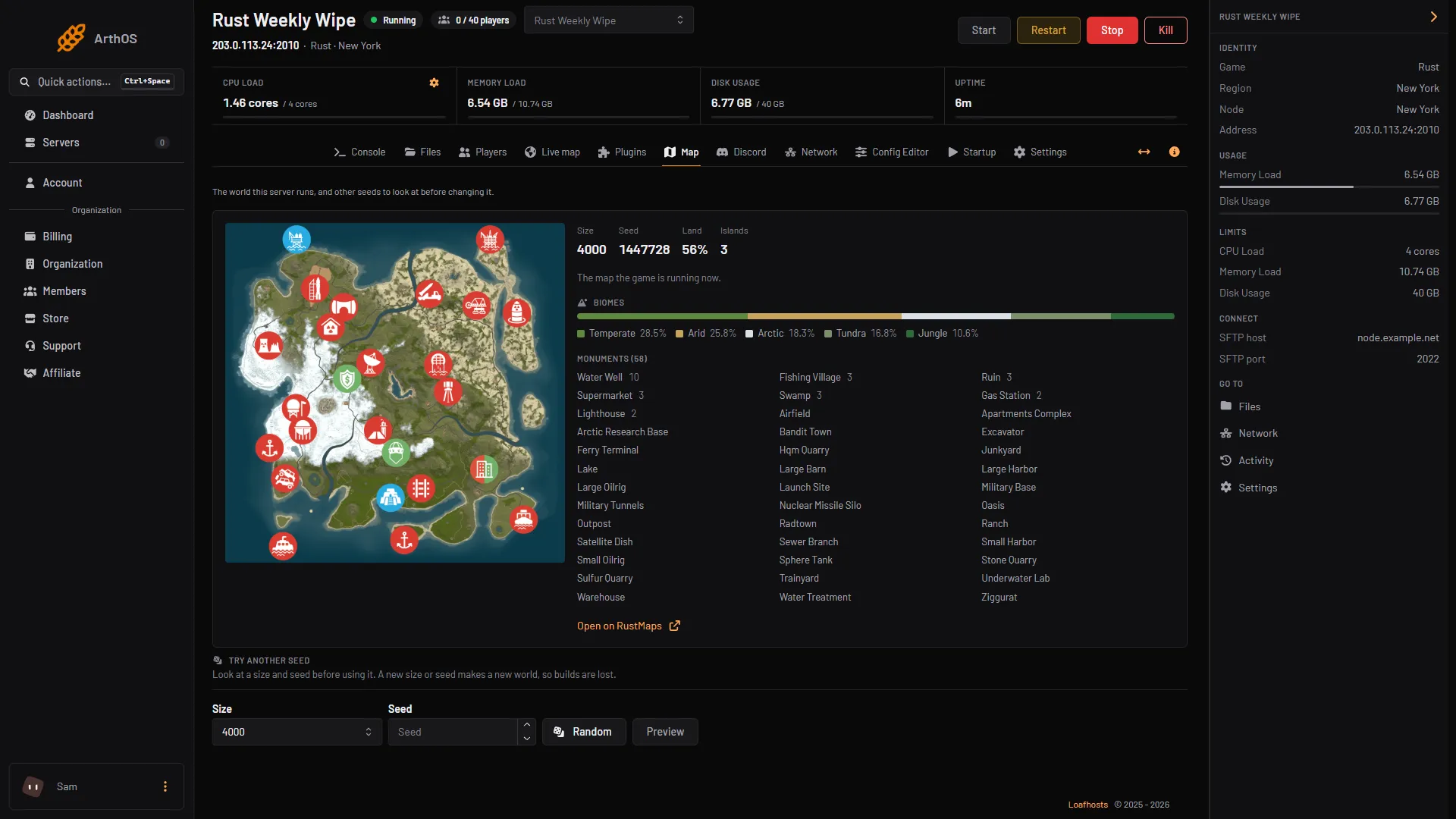
Task: Click the orange info icon beside the tabs
Action: 1174,152
